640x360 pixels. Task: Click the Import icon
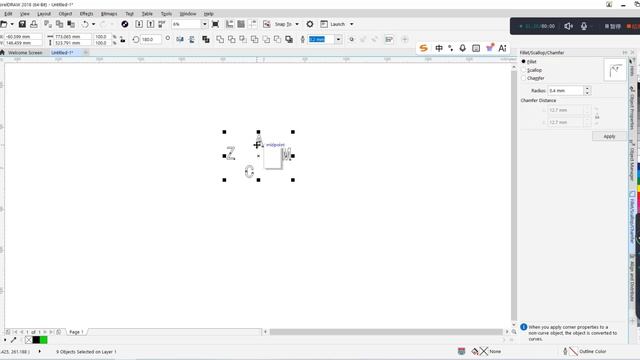(139, 24)
